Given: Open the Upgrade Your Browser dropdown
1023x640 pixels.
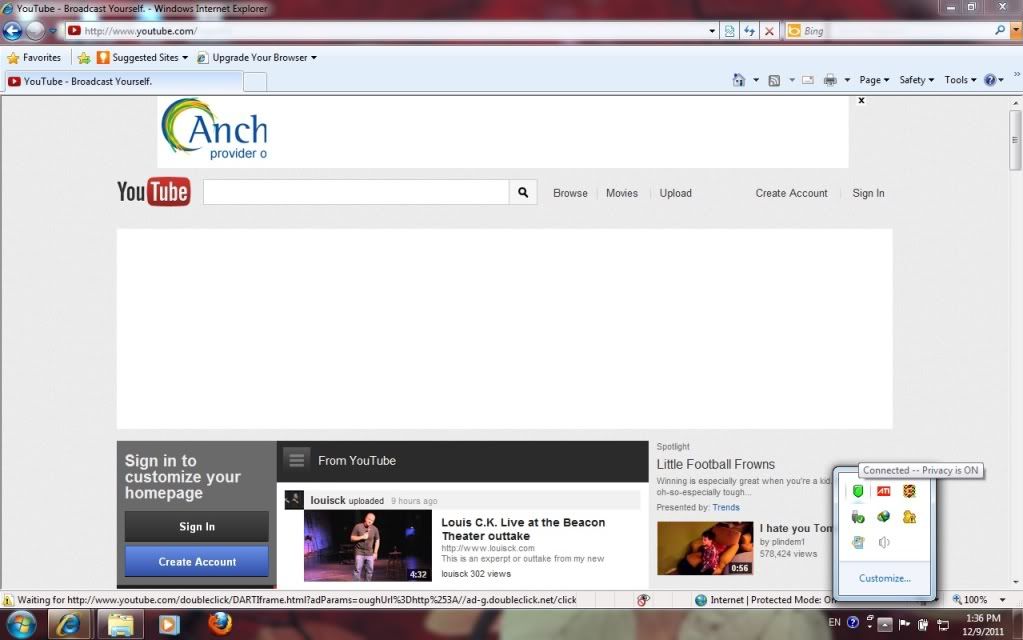Looking at the screenshot, I should 257,57.
